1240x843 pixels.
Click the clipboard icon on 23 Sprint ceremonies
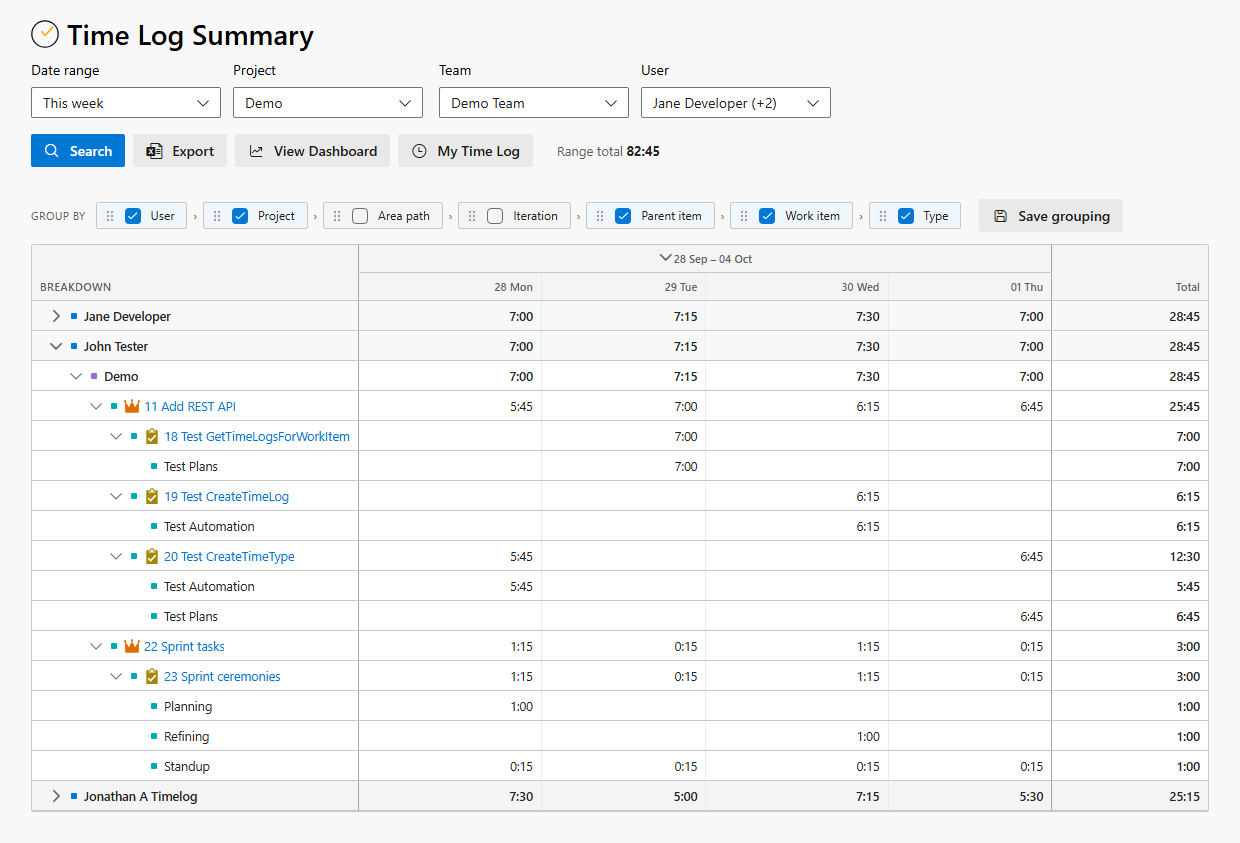click(x=152, y=676)
